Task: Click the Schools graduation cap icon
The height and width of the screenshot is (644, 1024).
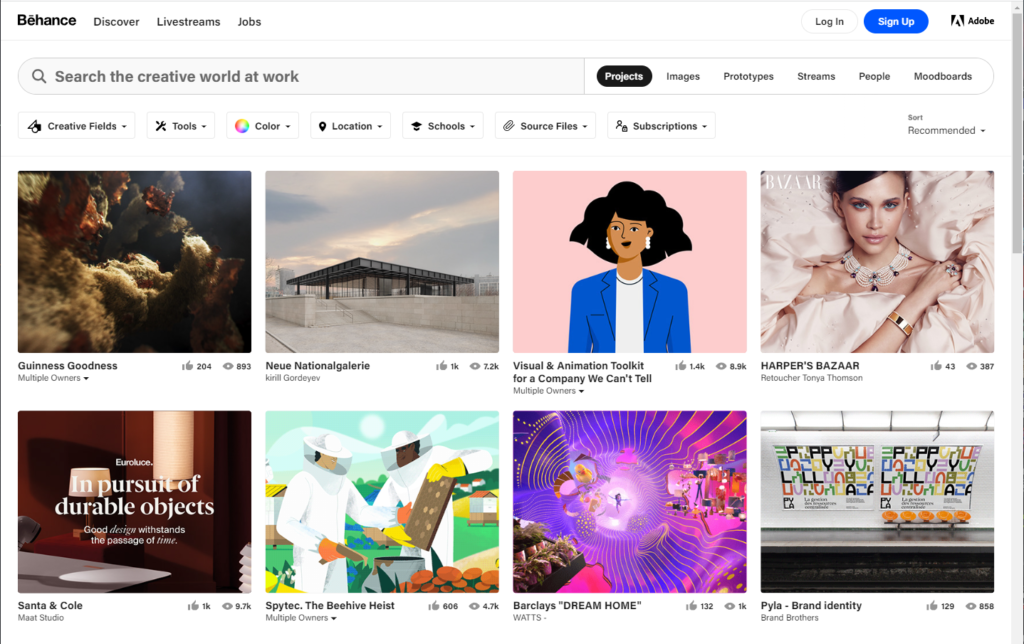Action: pyautogui.click(x=416, y=126)
